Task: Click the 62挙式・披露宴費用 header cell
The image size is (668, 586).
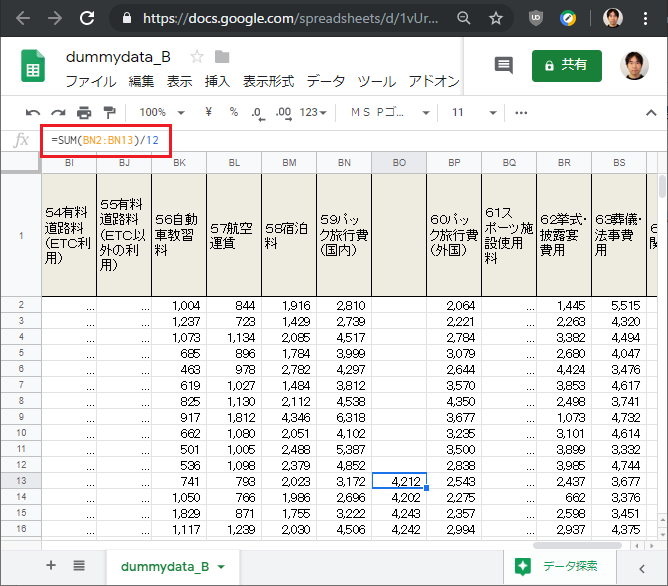Action: pos(564,235)
